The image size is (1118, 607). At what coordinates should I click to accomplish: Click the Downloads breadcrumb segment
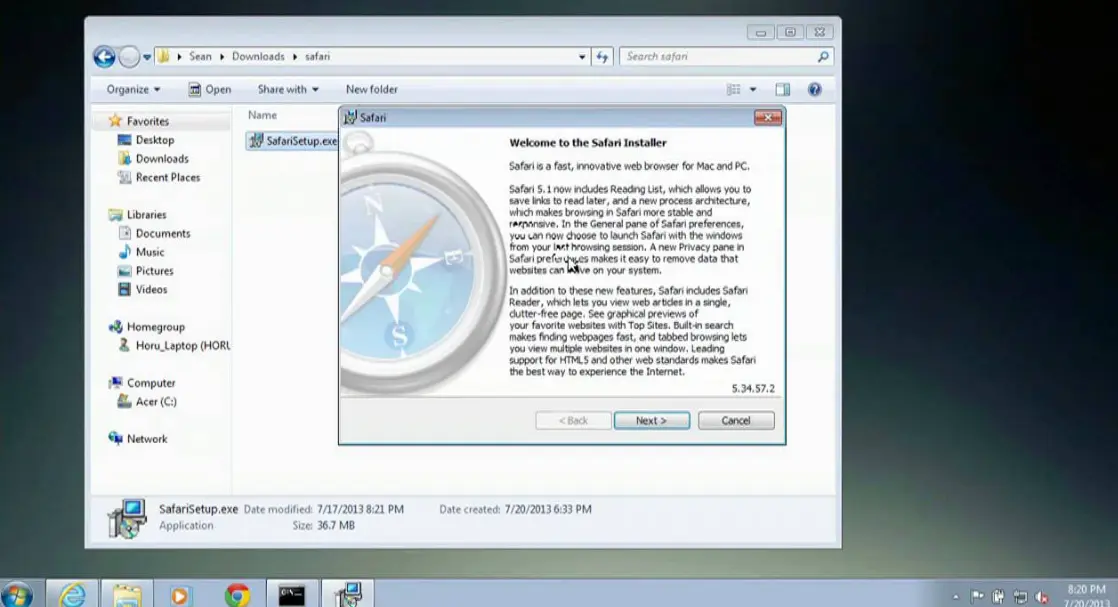pos(258,56)
